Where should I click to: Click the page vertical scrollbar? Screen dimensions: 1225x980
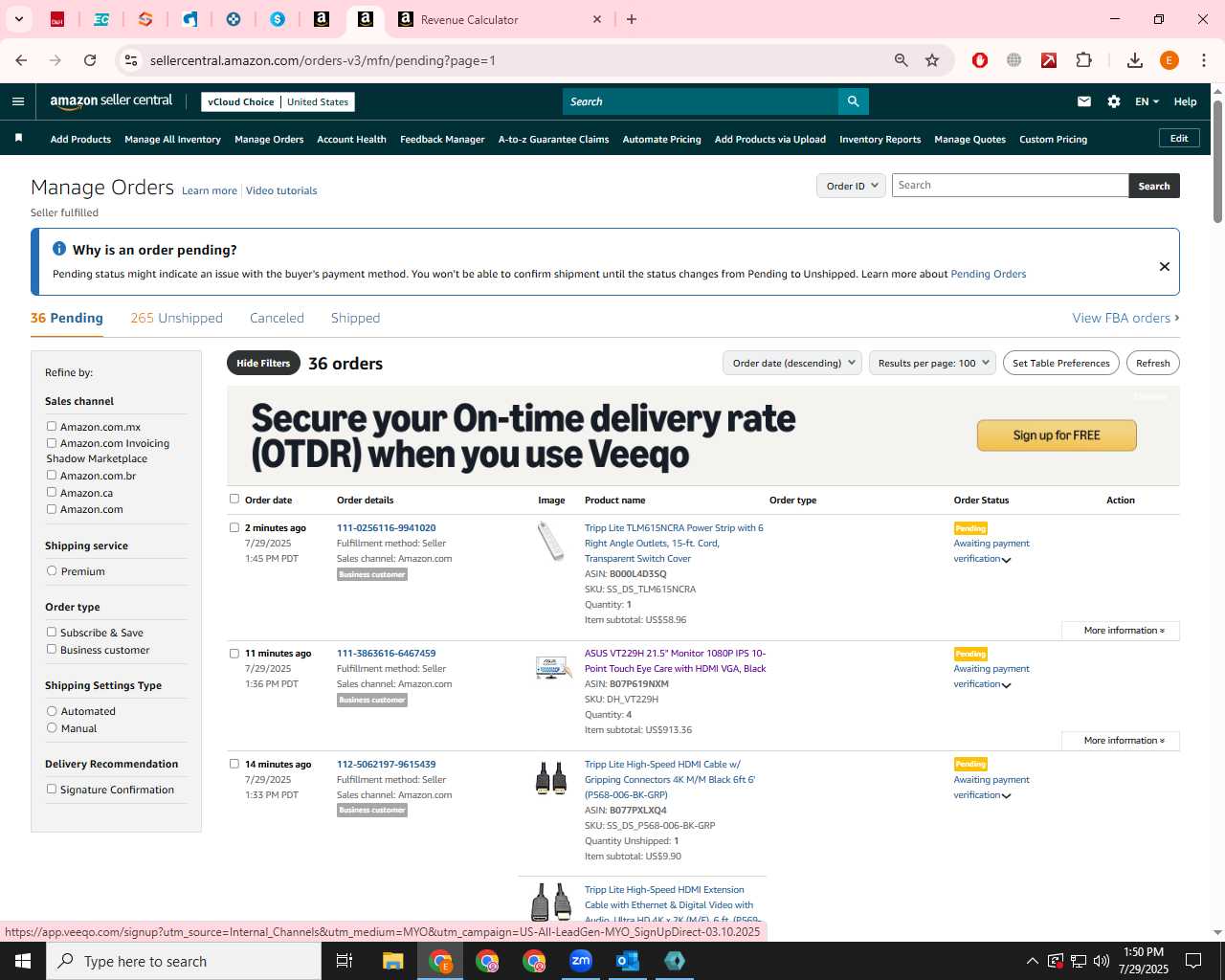coord(1217,163)
